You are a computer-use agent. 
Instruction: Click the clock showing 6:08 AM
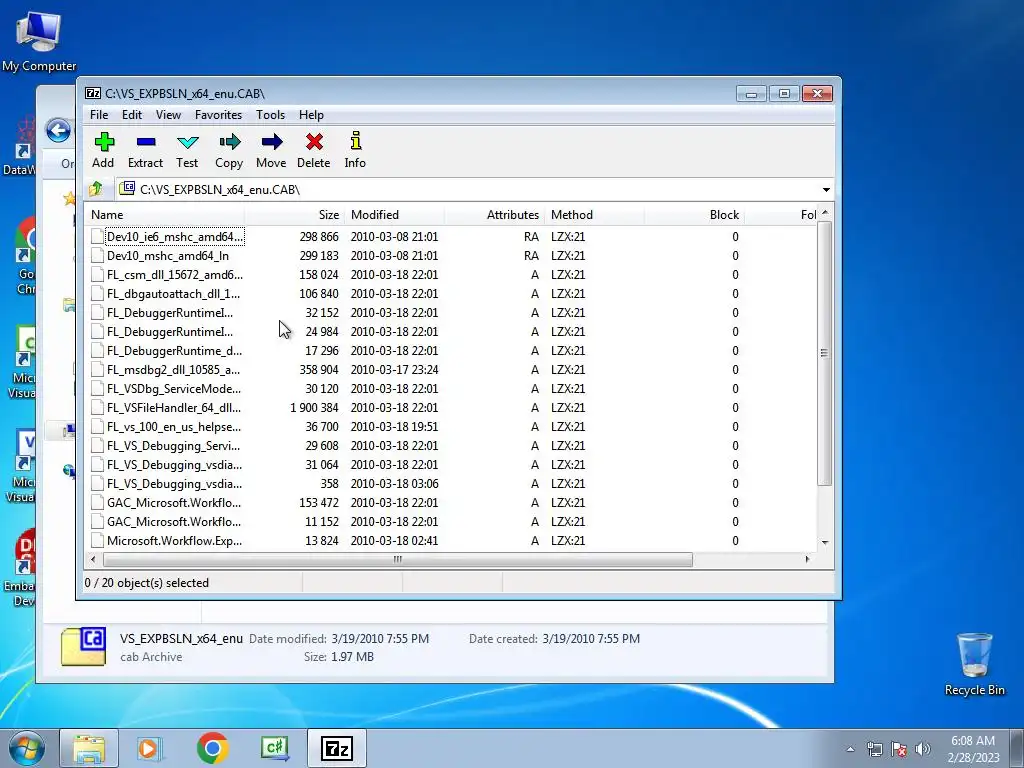[x=973, y=741]
